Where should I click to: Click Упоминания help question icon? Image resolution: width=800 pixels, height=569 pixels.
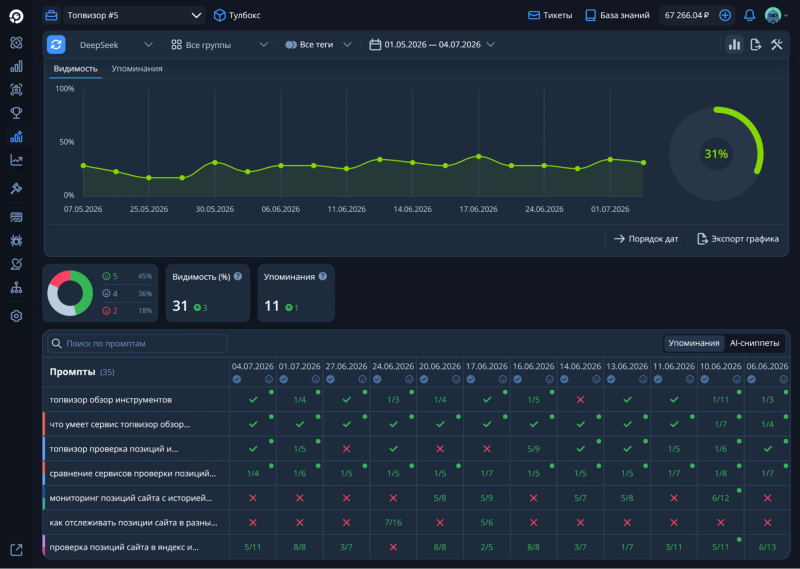322,277
